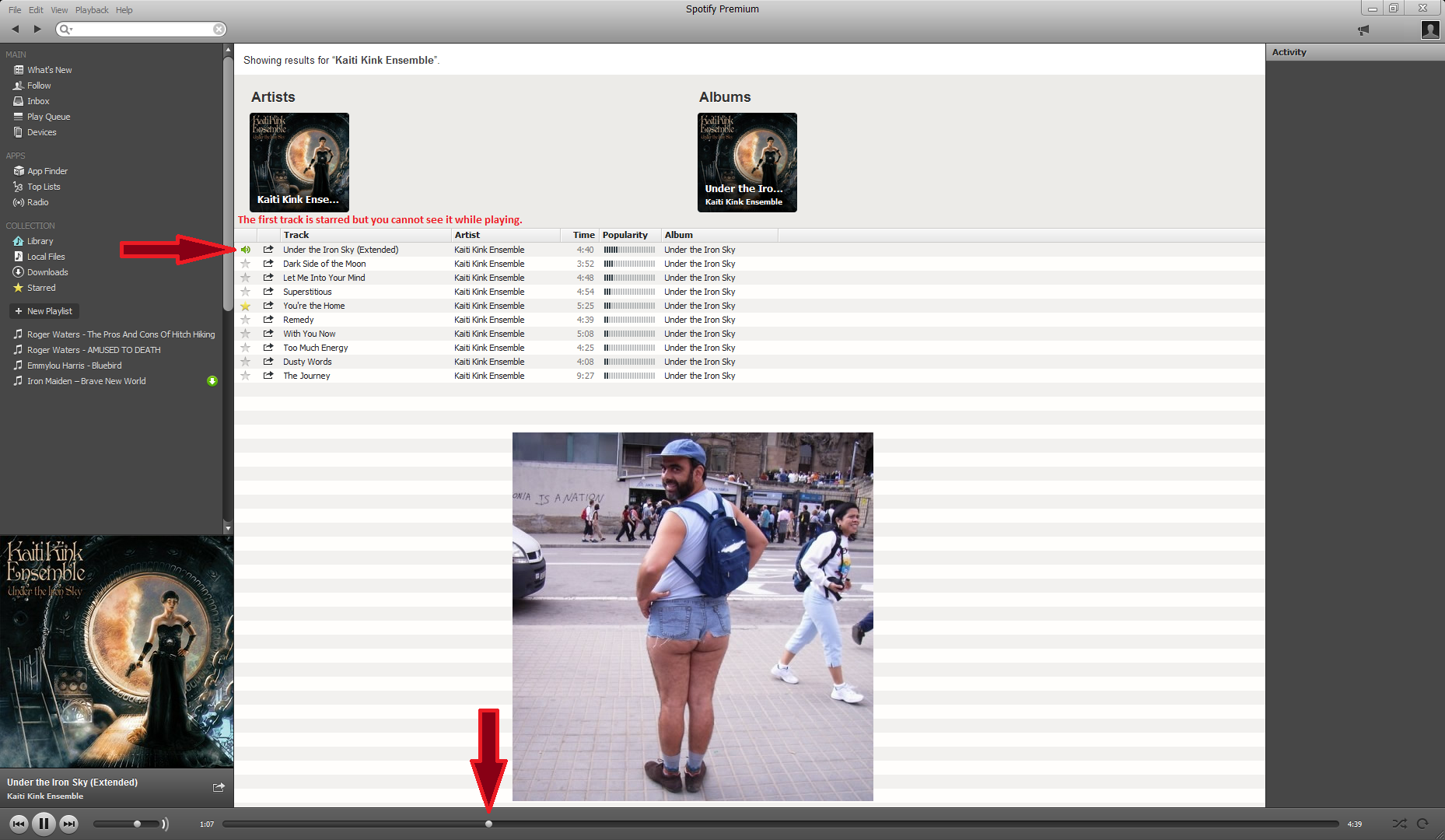This screenshot has width=1445, height=840.
Task: Open playlist Iron Maiden – Brave New World
Action: point(86,381)
